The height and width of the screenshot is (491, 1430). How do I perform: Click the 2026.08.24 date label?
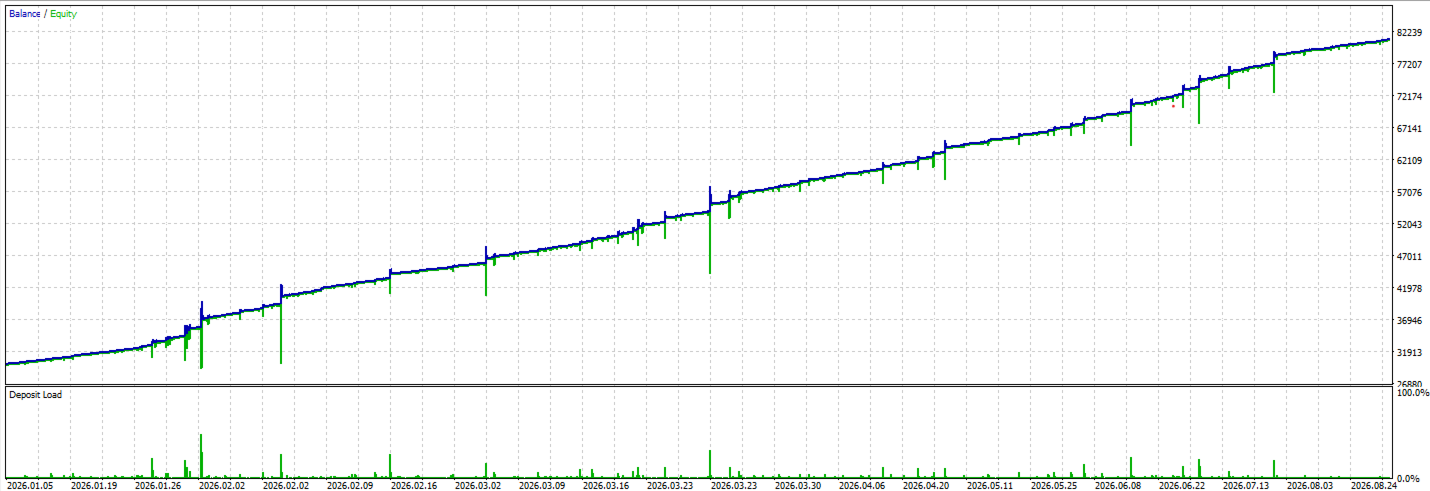[1374, 485]
